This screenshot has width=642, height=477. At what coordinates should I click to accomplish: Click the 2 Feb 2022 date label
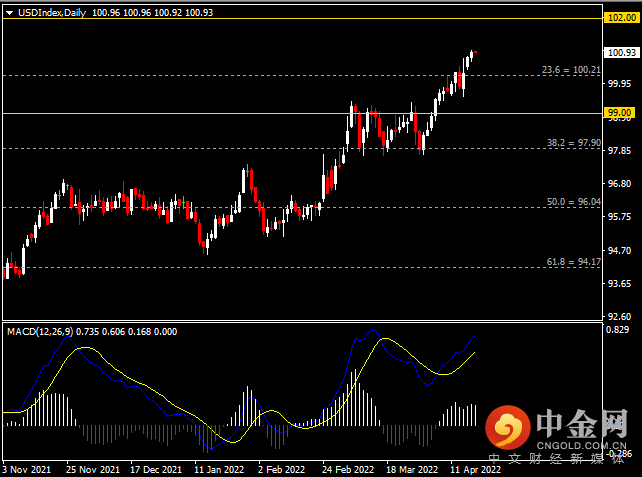click(x=282, y=470)
